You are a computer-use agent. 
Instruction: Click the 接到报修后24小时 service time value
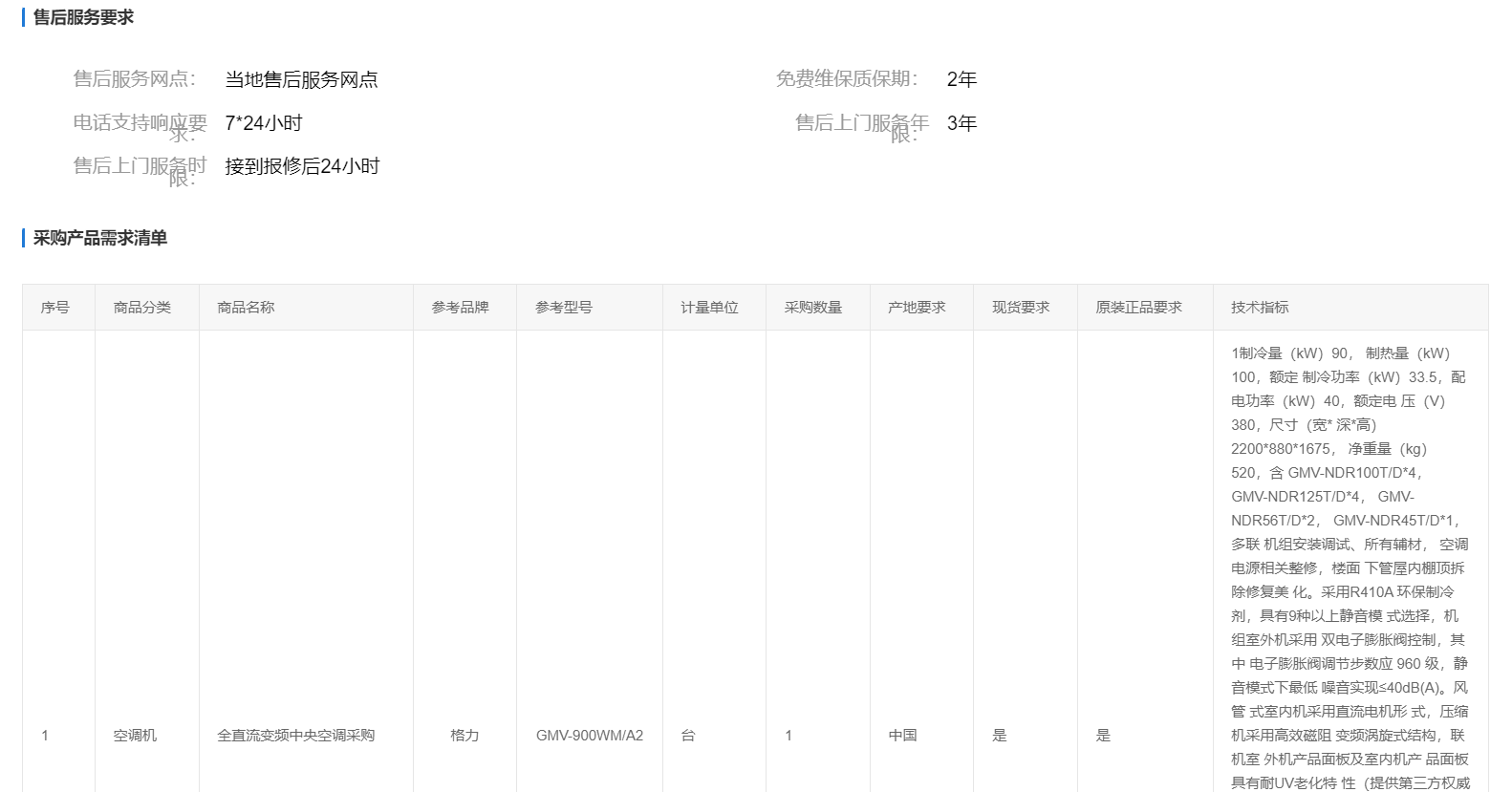(x=302, y=166)
